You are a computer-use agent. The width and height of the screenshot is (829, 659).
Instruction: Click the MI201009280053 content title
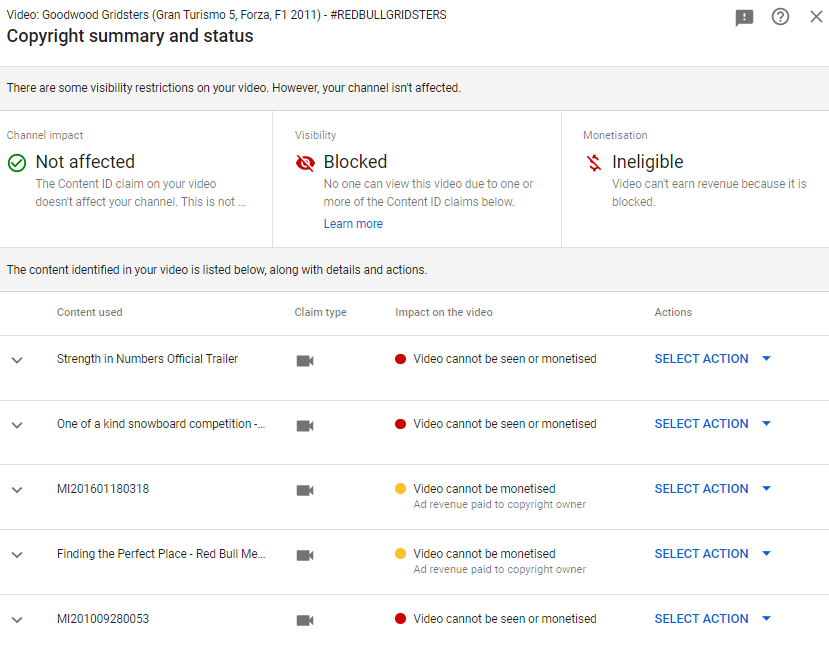coord(103,619)
